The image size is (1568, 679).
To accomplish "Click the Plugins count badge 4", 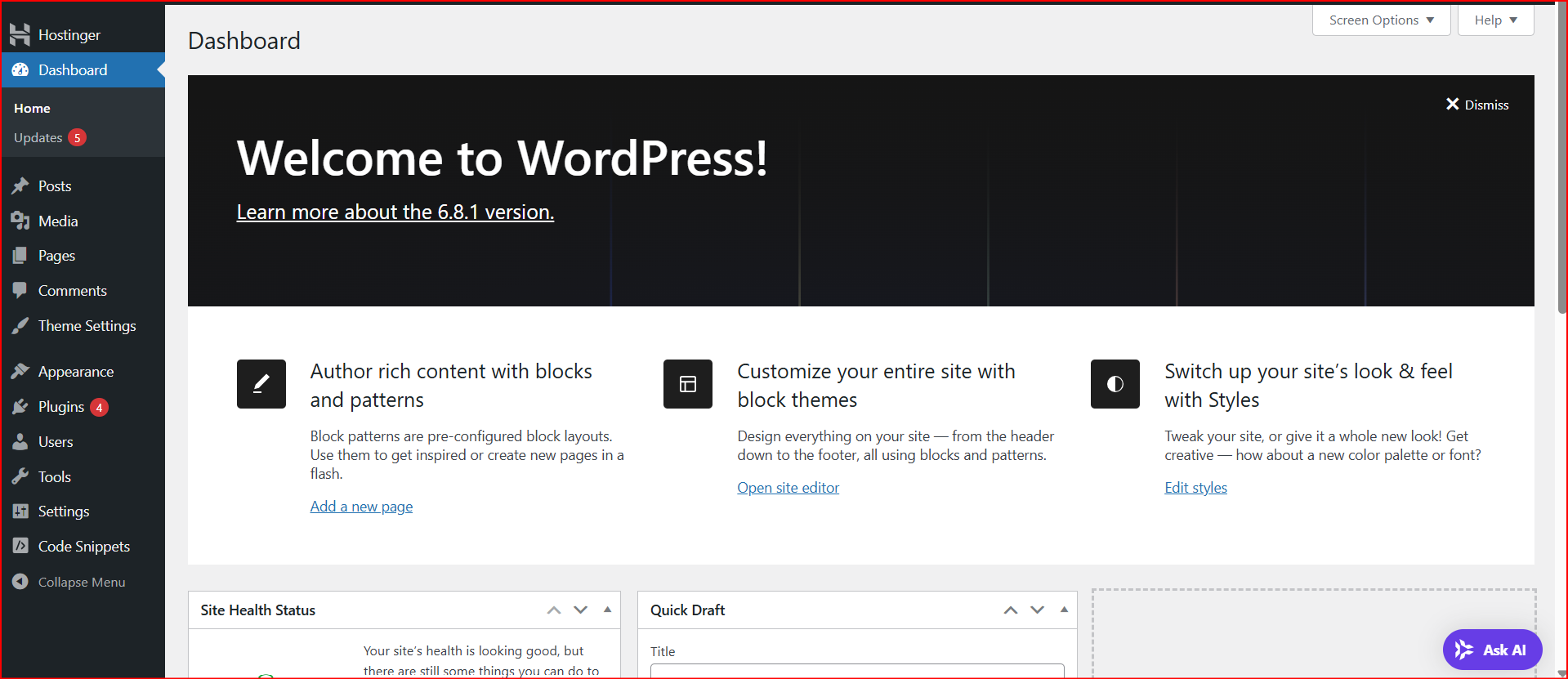I will click(x=99, y=407).
